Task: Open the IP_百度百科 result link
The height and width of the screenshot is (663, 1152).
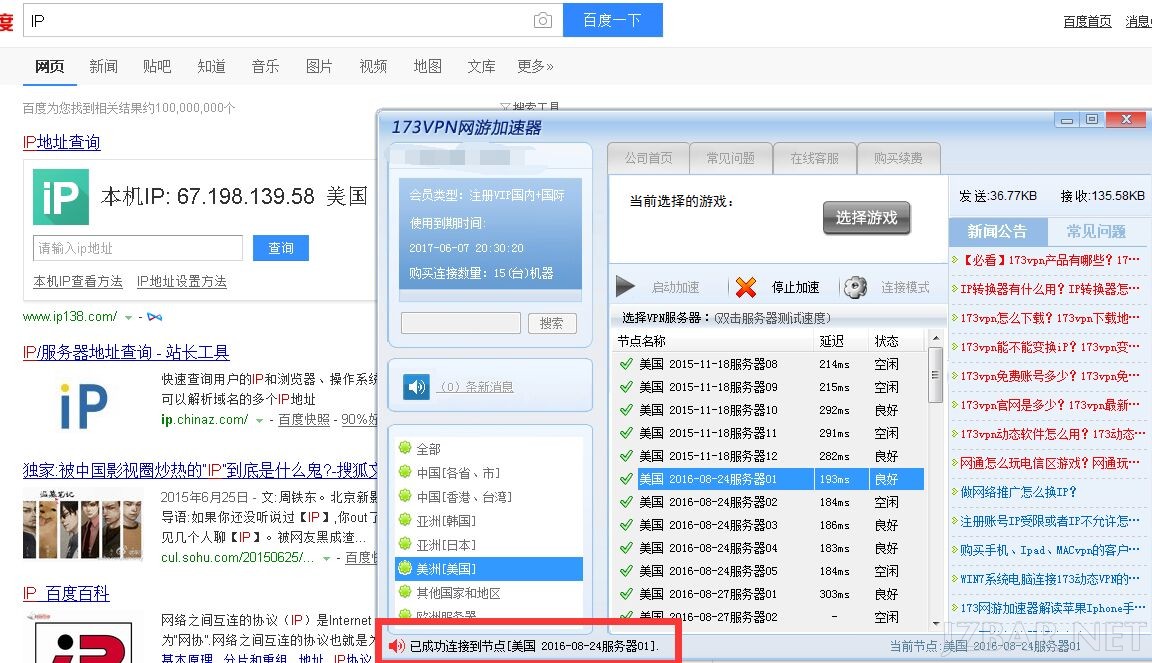Action: [66, 593]
